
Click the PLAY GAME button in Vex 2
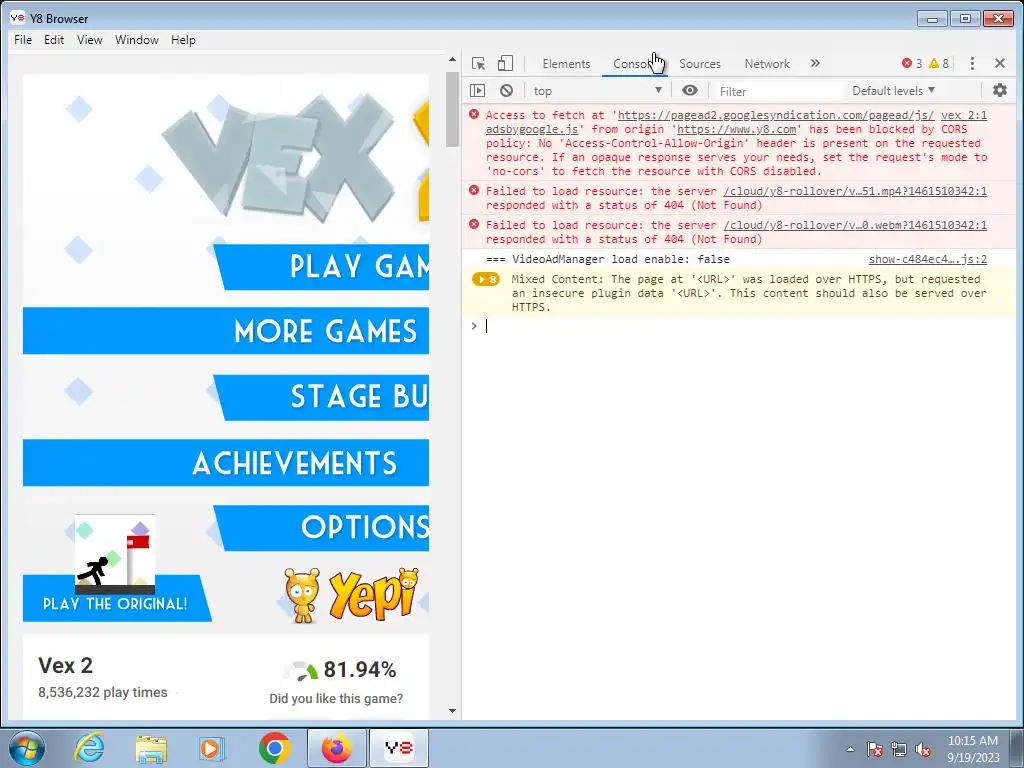(322, 267)
